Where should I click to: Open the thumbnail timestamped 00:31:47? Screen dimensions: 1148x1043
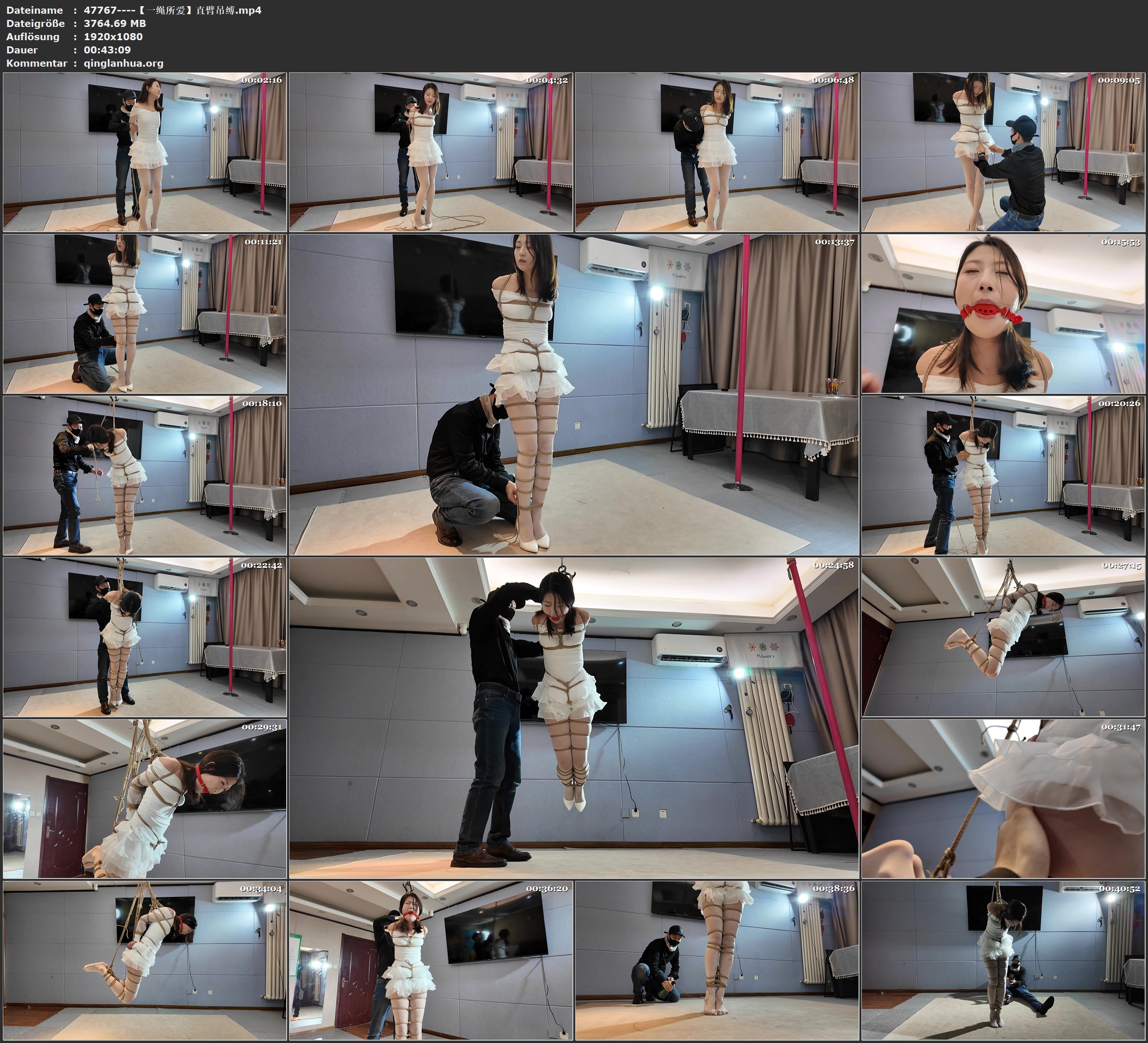coord(1003,798)
